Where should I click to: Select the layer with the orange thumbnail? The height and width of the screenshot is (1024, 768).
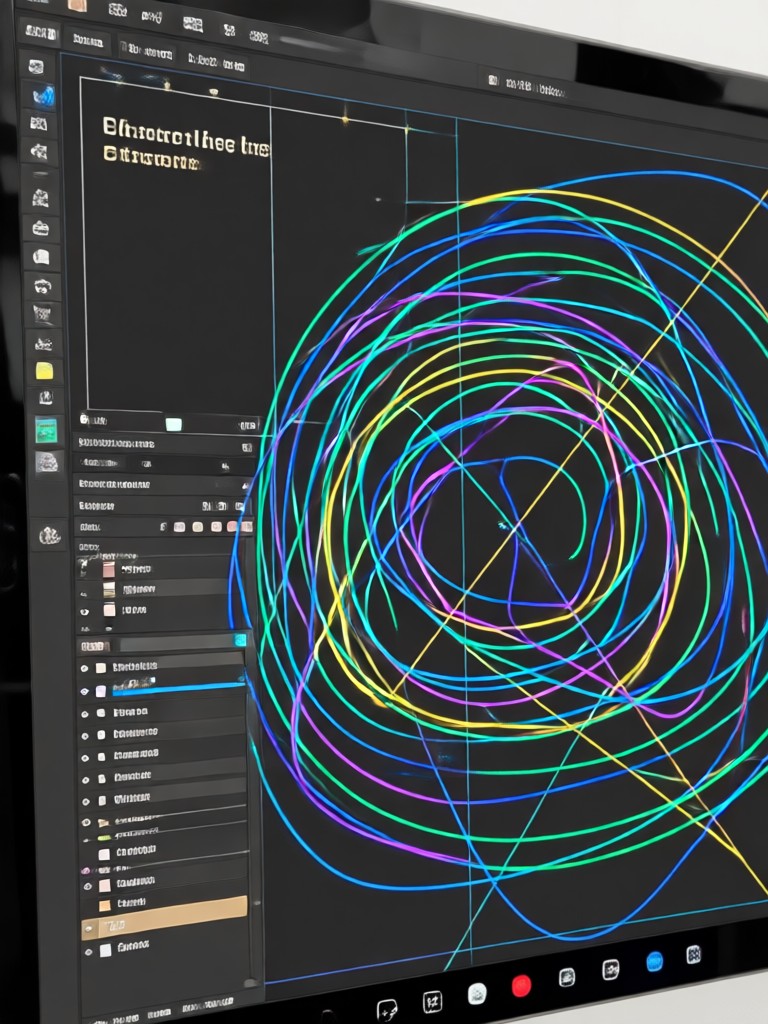[165, 904]
